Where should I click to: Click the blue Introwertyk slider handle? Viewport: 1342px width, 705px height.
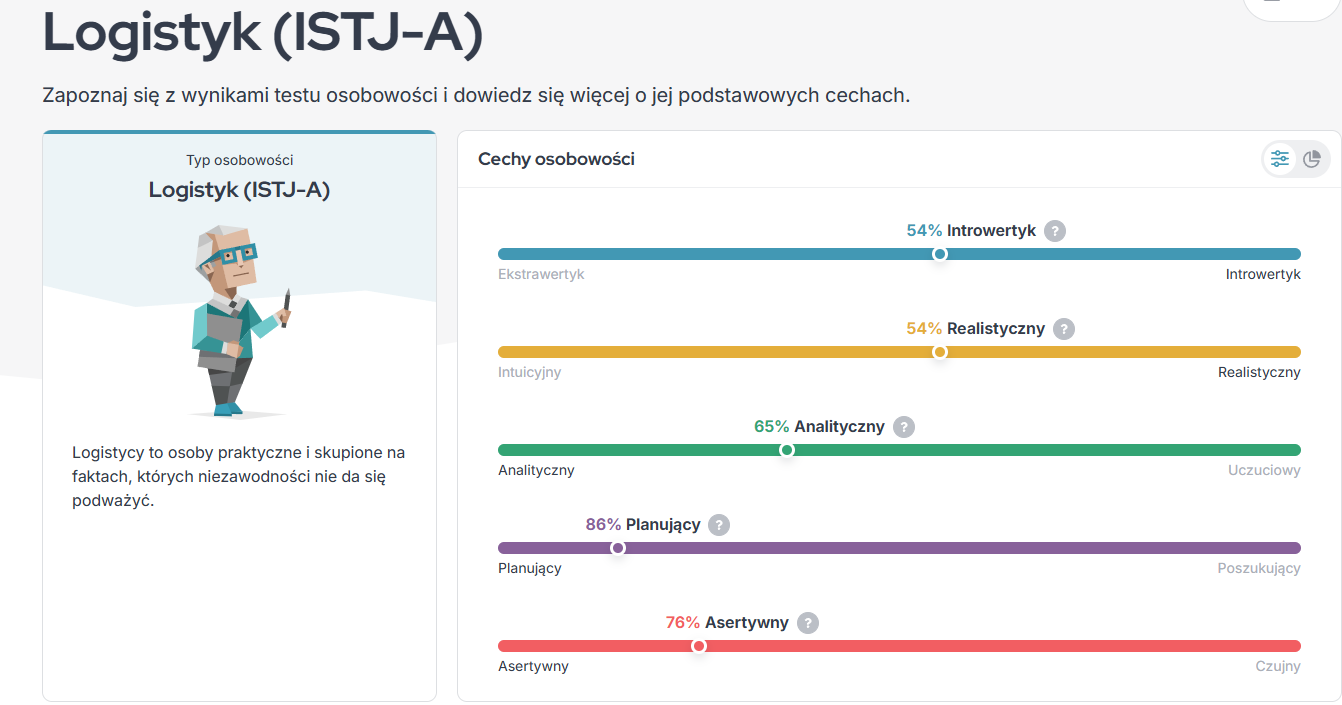click(939, 254)
